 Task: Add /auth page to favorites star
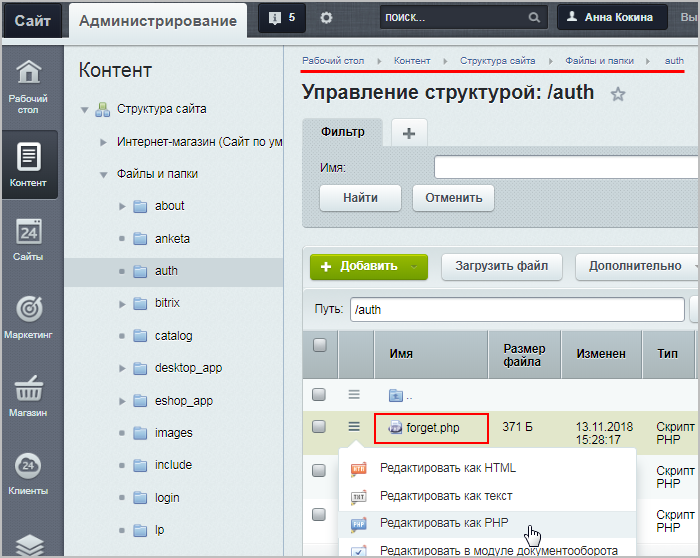pyautogui.click(x=618, y=94)
